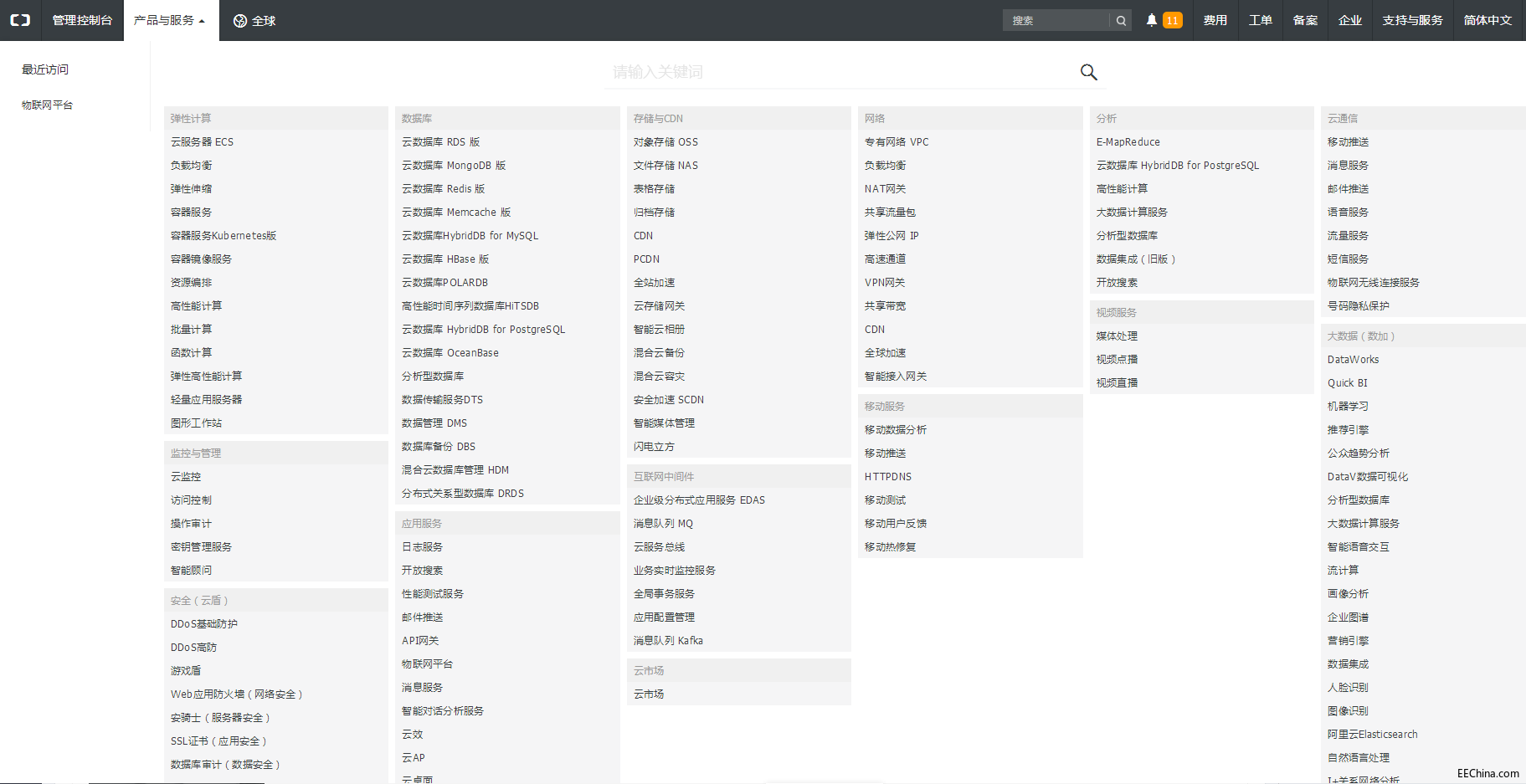Click the globe icon next to 全球
This screenshot has width=1526, height=784.
(x=240, y=21)
